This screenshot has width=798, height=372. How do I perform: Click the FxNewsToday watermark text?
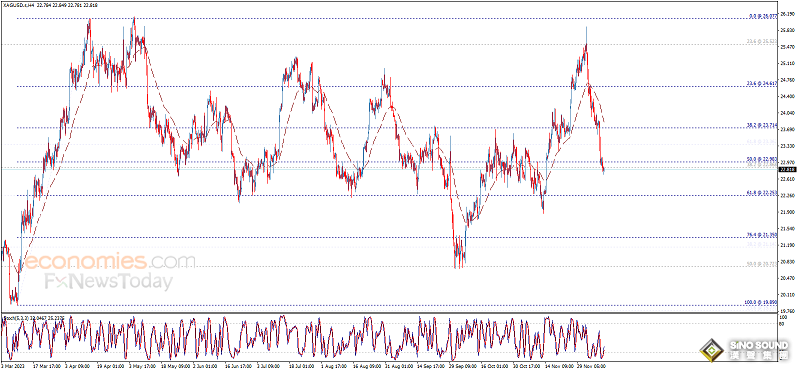(x=108, y=281)
